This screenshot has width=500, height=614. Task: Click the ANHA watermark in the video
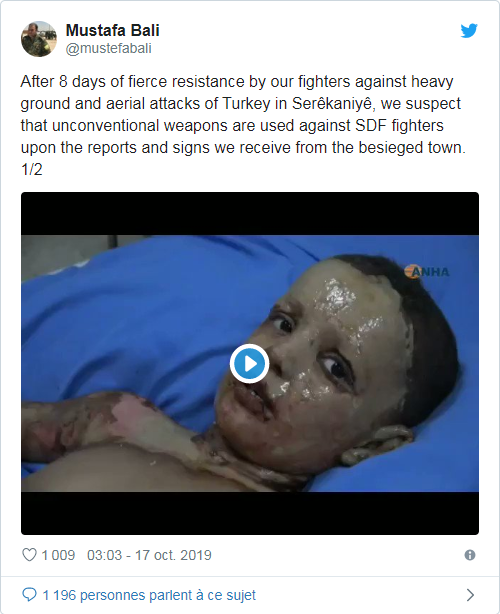pyautogui.click(x=427, y=271)
